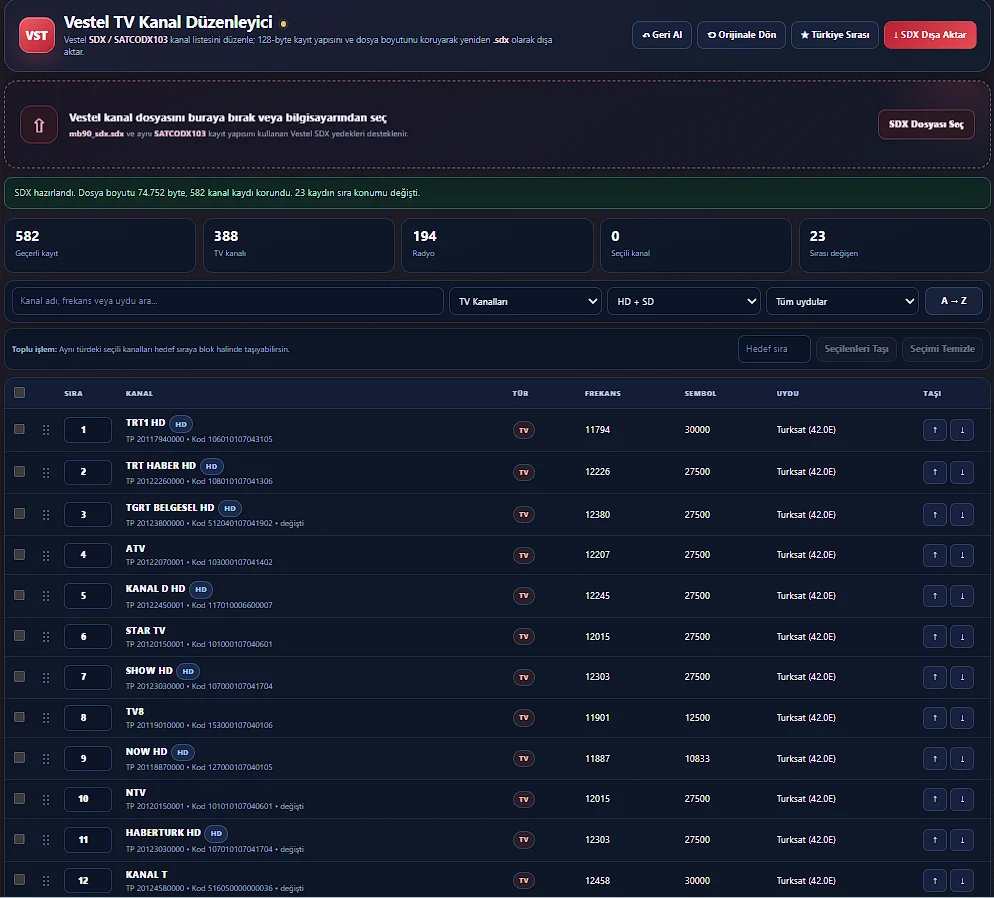Move TRT HABER HD down
Image resolution: width=994 pixels, height=898 pixels.
pyautogui.click(x=962, y=472)
